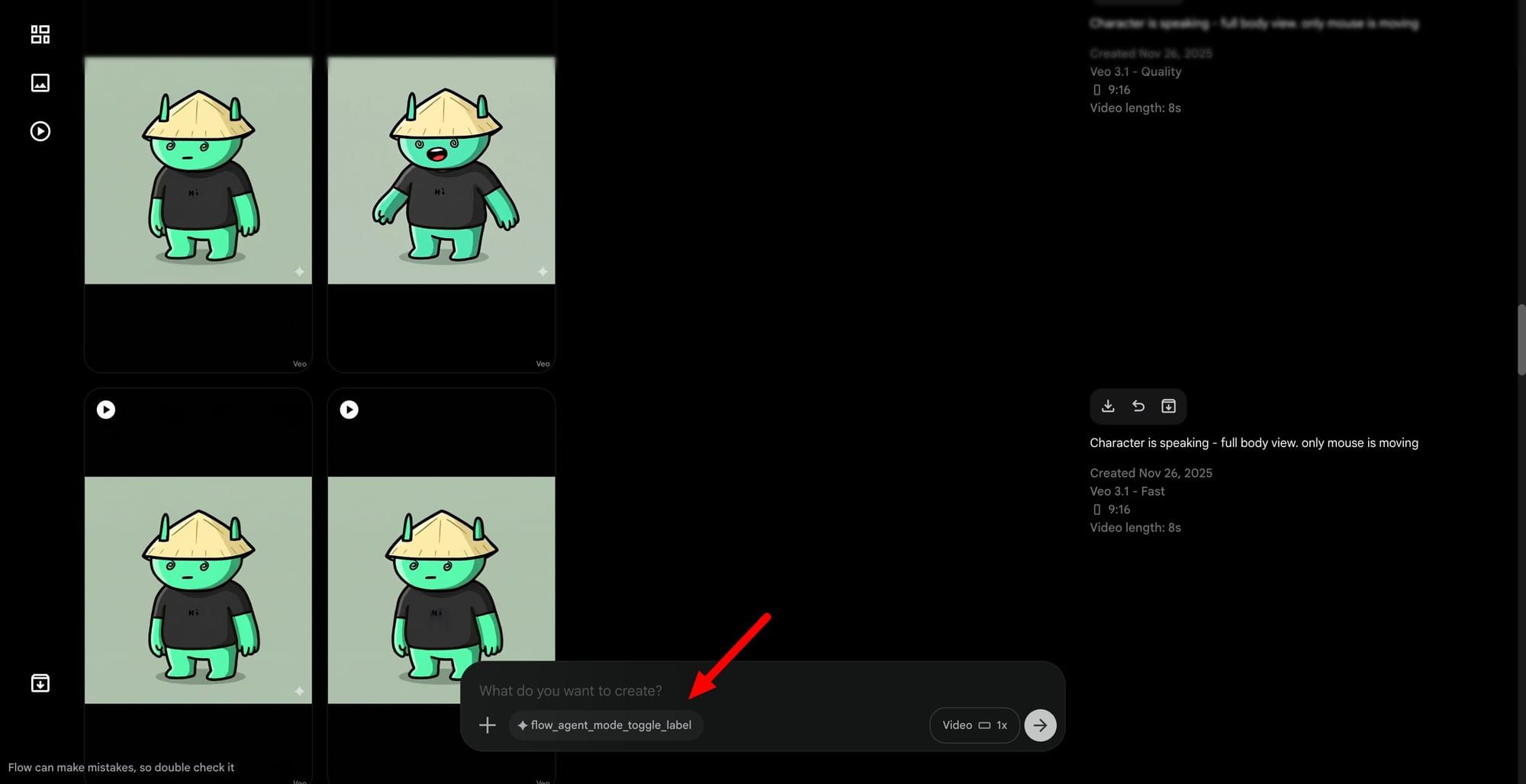The width and height of the screenshot is (1526, 784).
Task: Add media with the plus button
Action: [x=488, y=725]
